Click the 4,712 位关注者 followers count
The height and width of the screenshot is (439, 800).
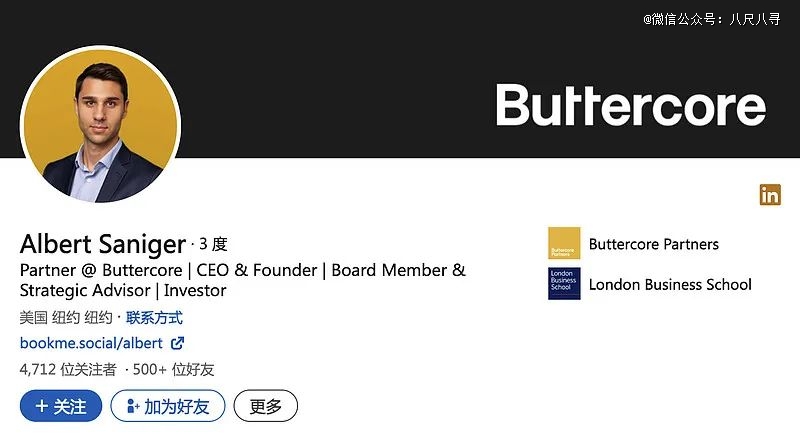tap(68, 369)
